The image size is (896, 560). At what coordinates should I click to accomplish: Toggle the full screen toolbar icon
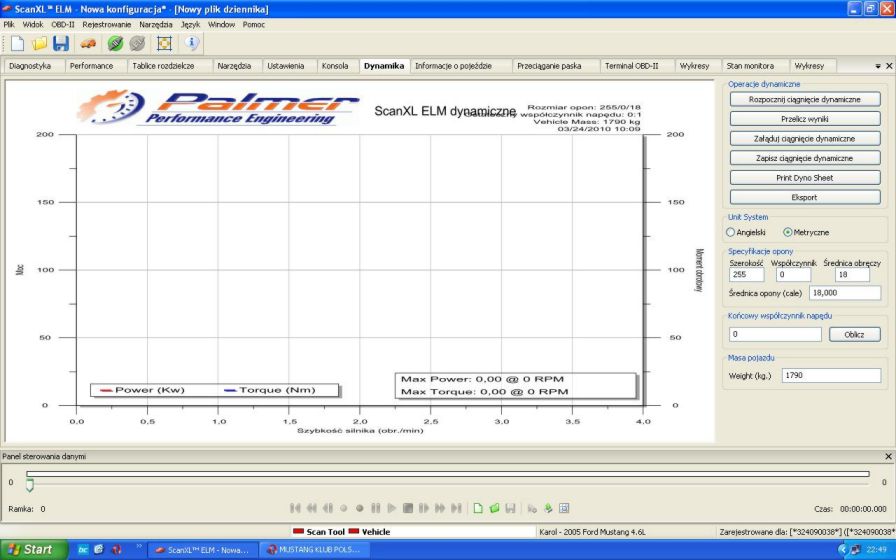(164, 43)
